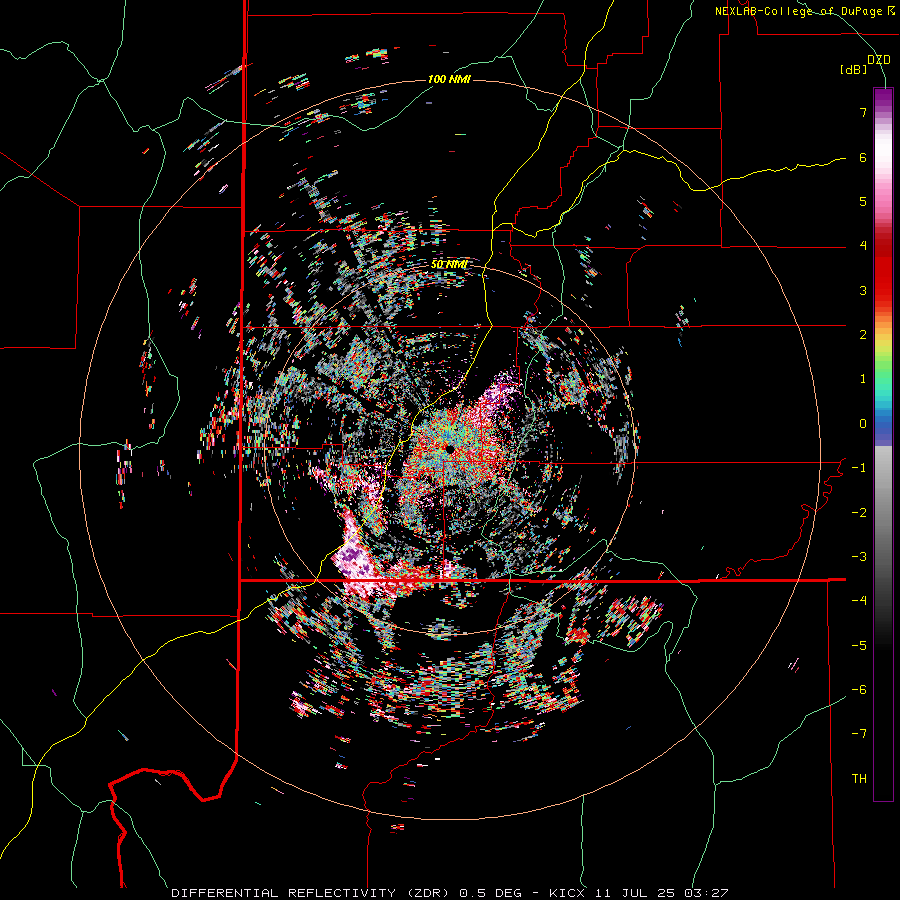Click the -2 dB tick label
This screenshot has width=900, height=900.
(x=859, y=513)
